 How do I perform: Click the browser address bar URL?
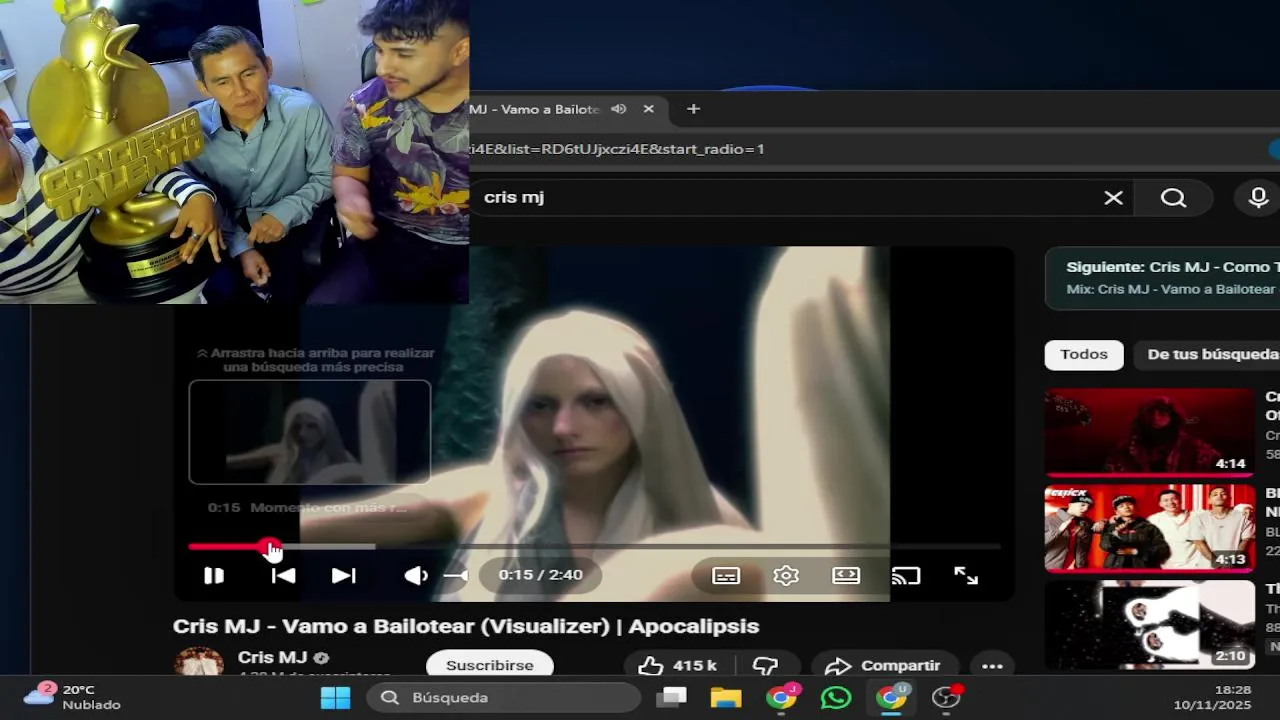coord(617,149)
